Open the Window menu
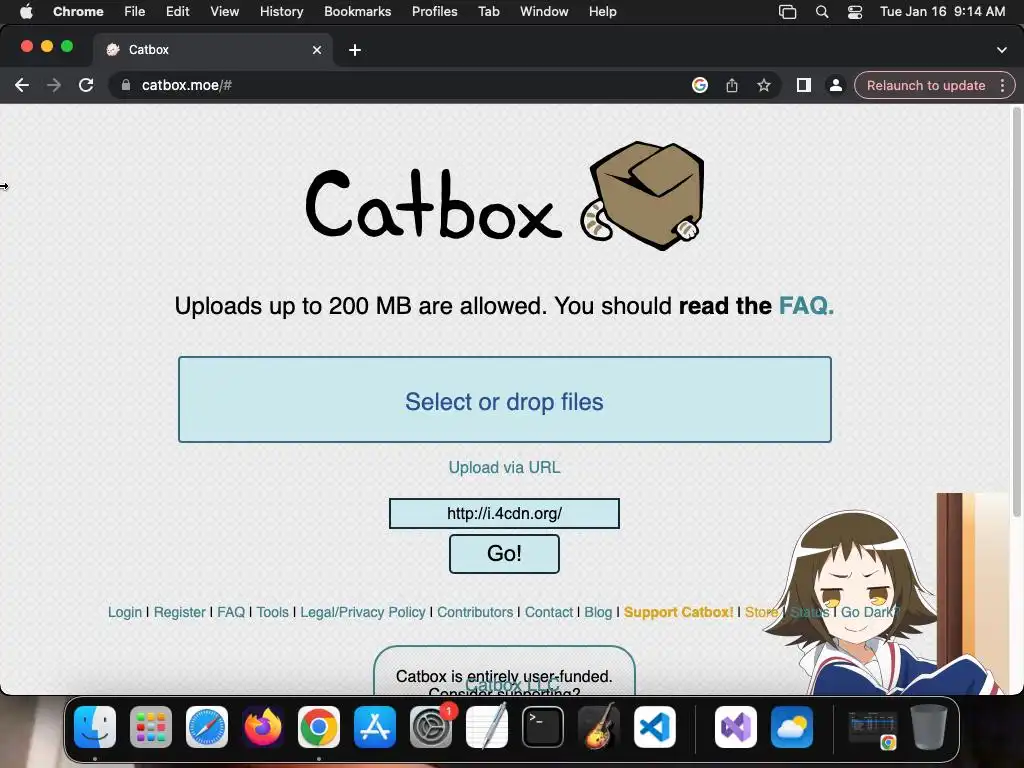Image resolution: width=1024 pixels, height=768 pixels. pos(544,11)
